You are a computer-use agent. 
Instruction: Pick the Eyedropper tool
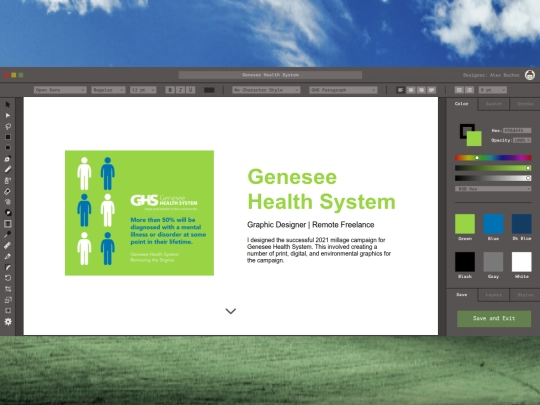coord(8,235)
